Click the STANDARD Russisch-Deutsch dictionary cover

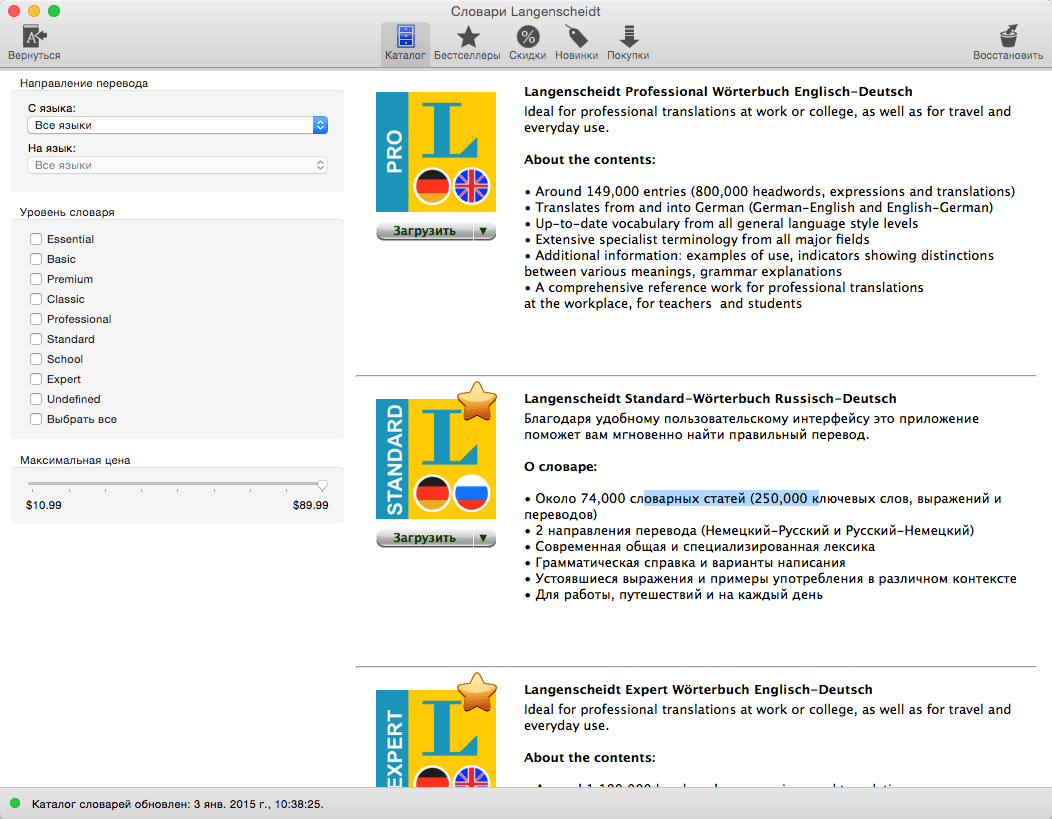[x=436, y=459]
